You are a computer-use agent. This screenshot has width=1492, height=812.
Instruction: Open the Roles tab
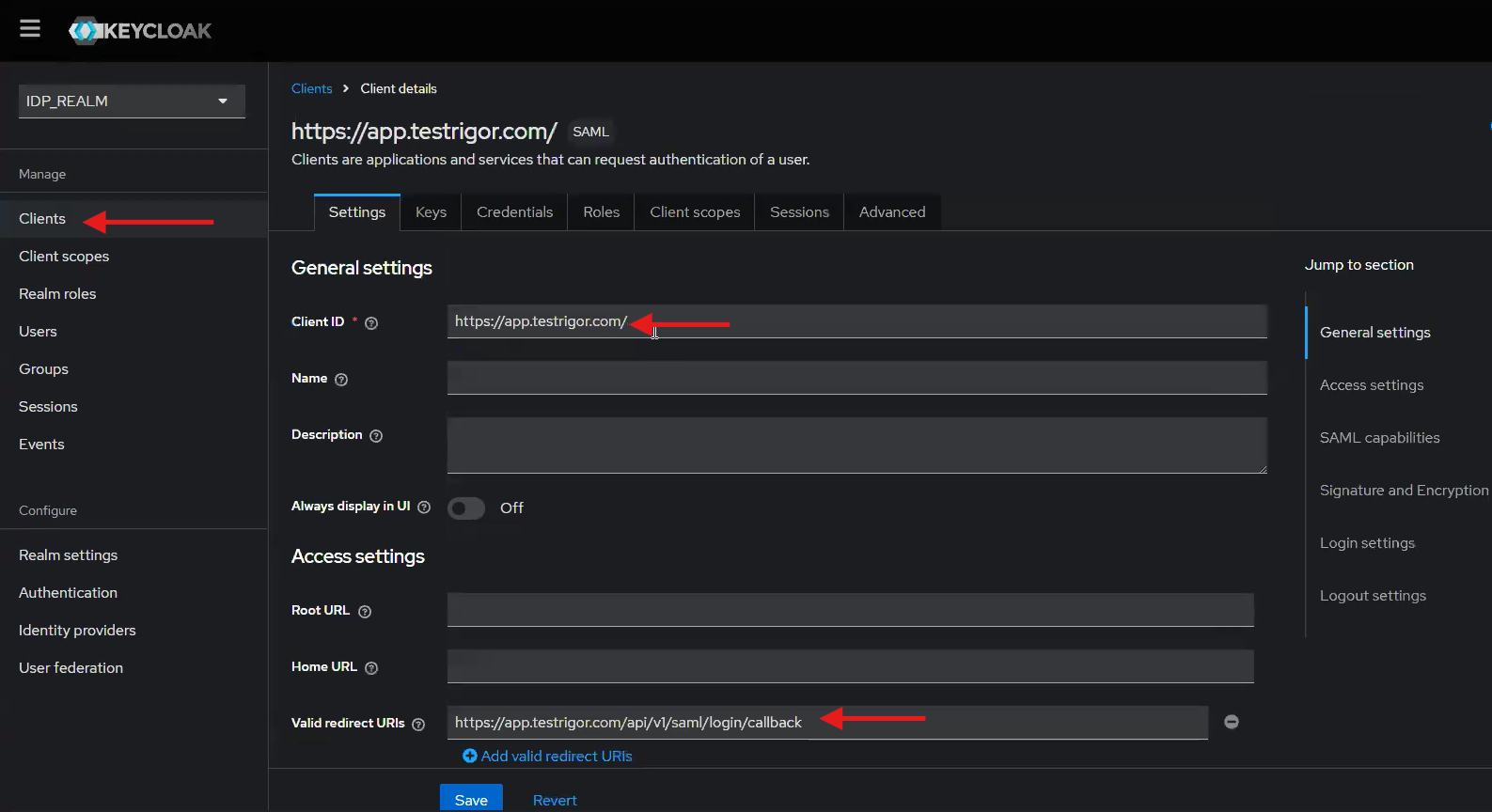tap(601, 212)
